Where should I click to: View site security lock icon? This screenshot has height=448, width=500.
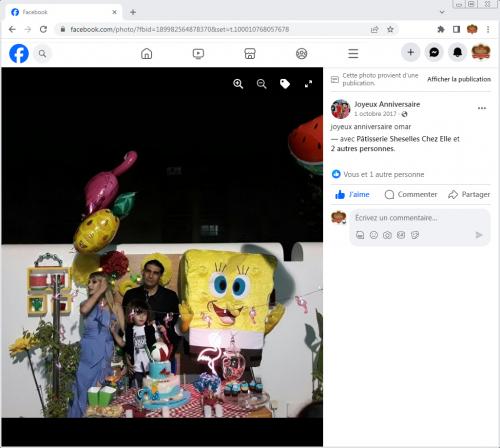63,29
